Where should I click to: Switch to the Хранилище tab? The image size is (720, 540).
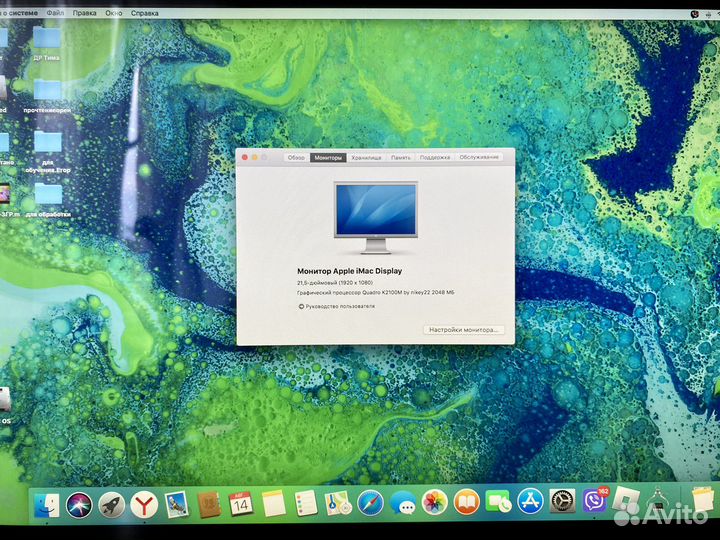(x=366, y=158)
